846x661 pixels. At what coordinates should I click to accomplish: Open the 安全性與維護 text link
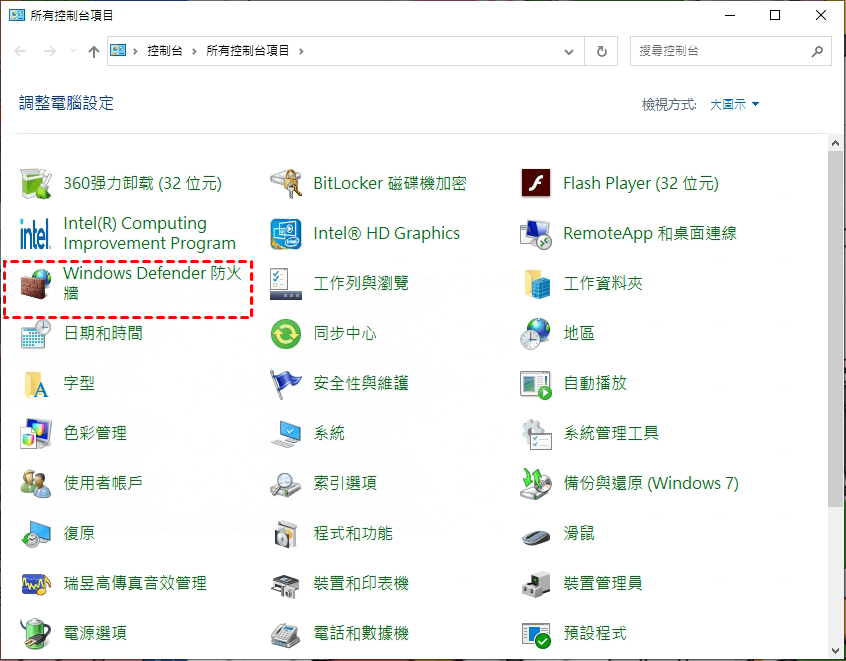point(361,384)
